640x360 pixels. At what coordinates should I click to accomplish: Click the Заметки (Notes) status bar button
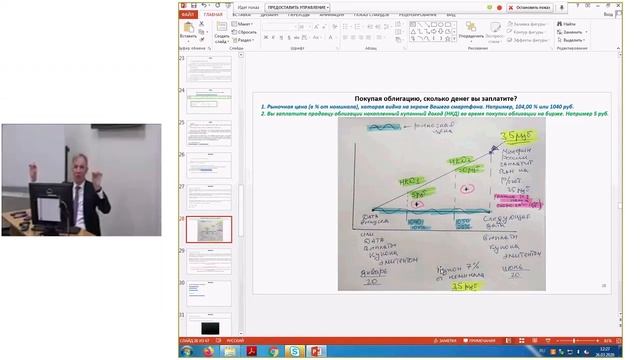[x=445, y=340]
